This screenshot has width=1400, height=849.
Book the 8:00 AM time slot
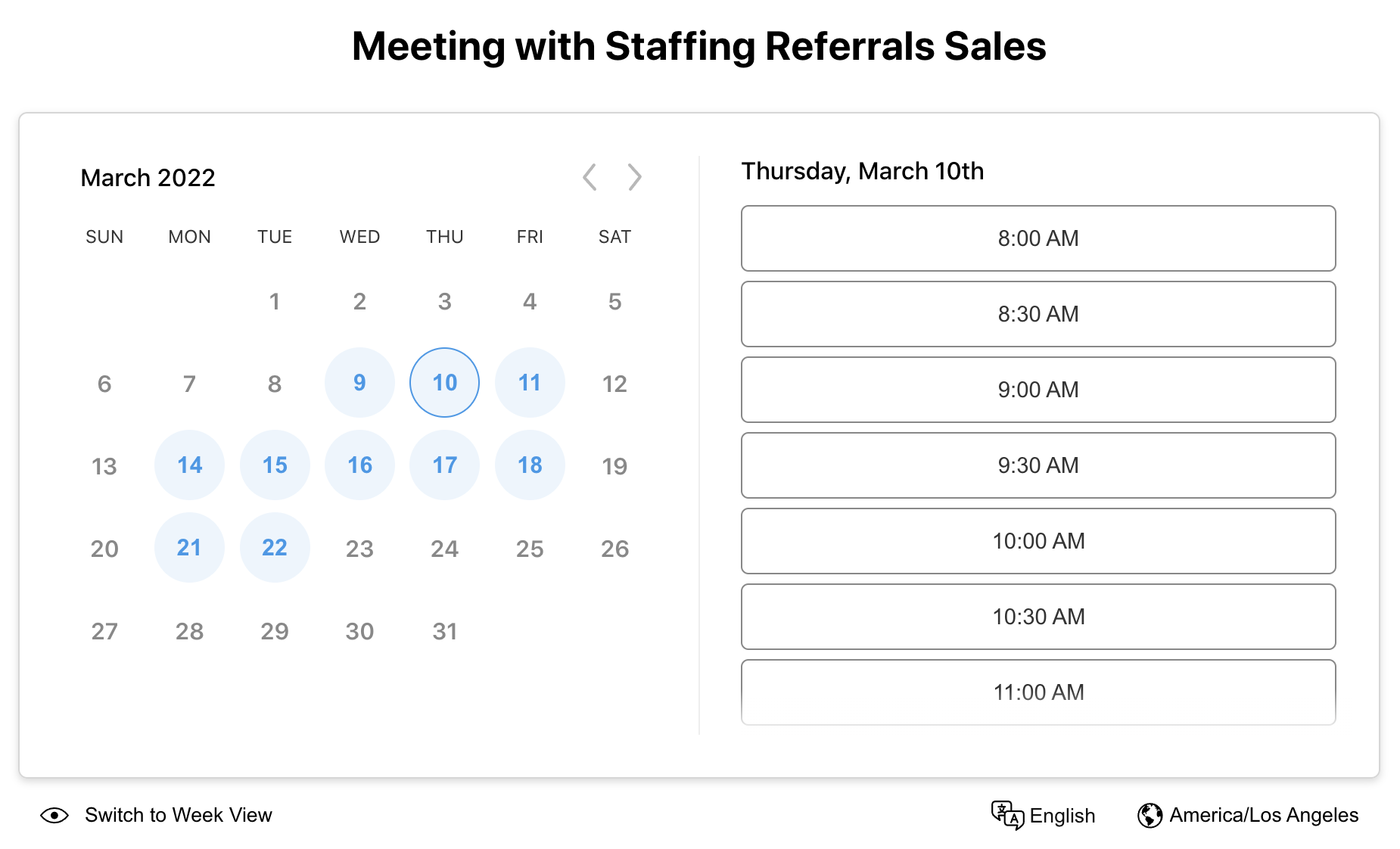pyautogui.click(x=1038, y=238)
